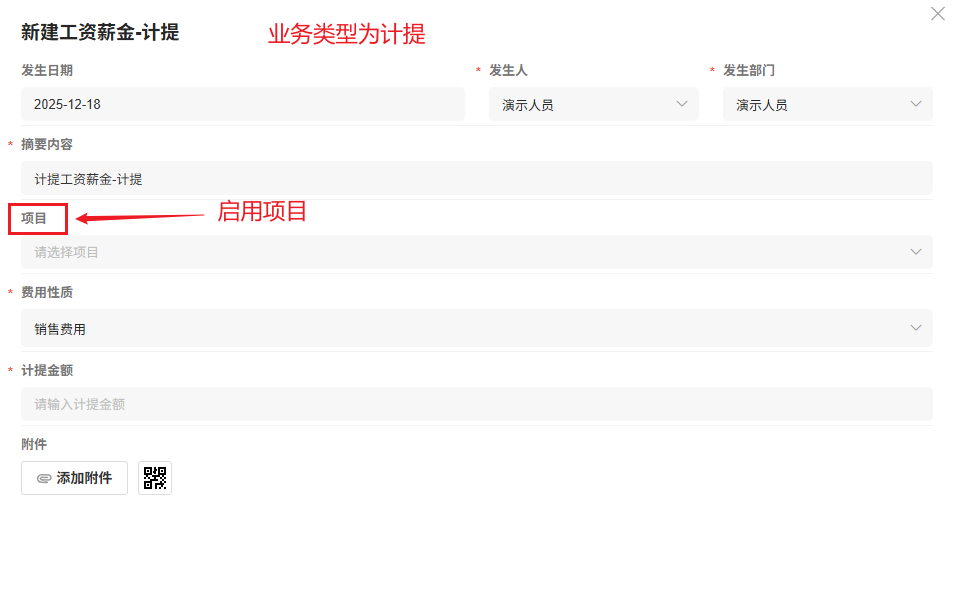This screenshot has width=955, height=594.
Task: Click the 费用性质 field label
Action: 47,292
